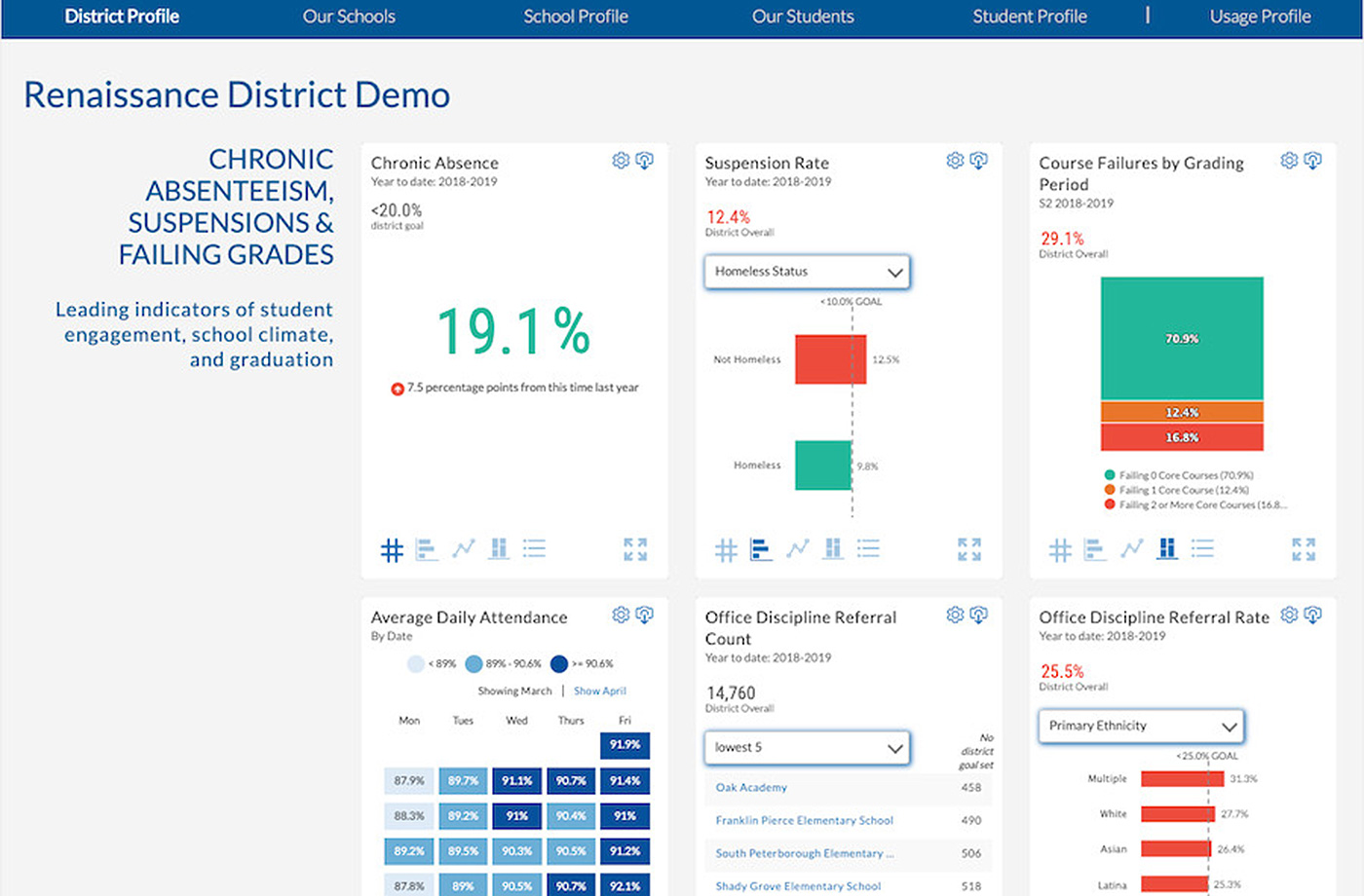Select bar chart view on Suspension Rate card
Viewport: 1364px width, 896px height.
point(761,549)
